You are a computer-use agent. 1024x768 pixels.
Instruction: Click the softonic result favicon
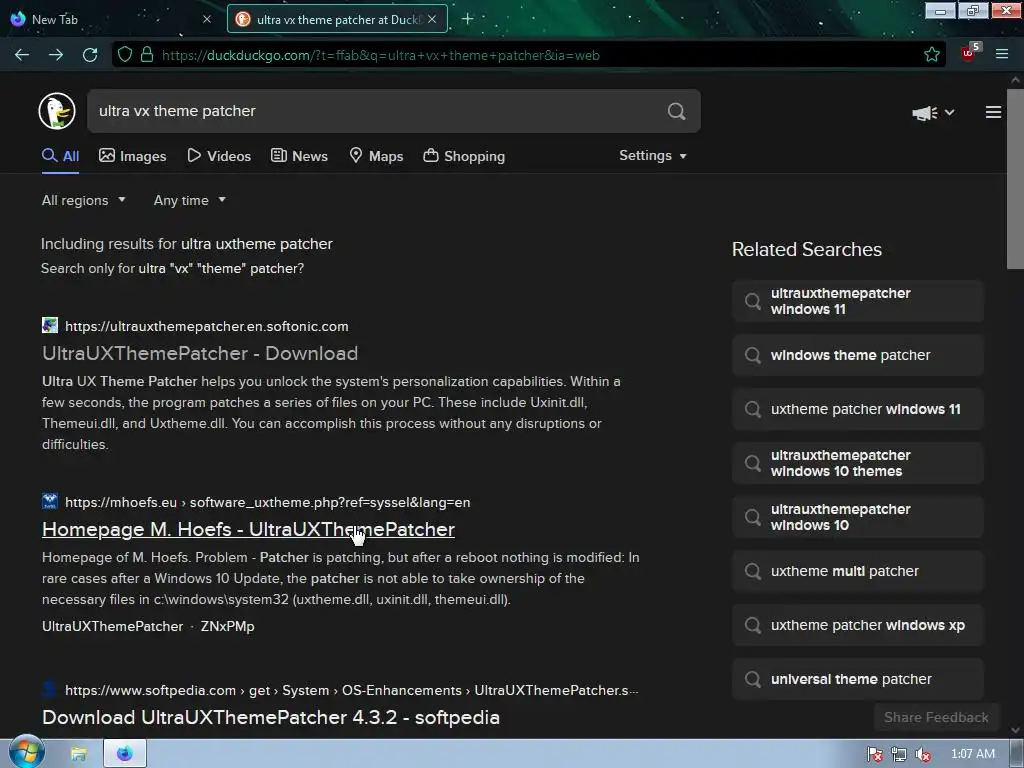(50, 325)
